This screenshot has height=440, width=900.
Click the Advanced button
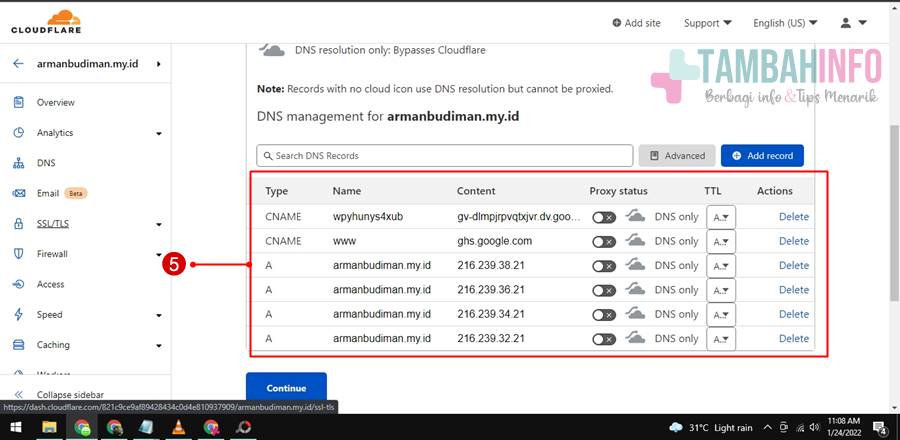[x=677, y=155]
